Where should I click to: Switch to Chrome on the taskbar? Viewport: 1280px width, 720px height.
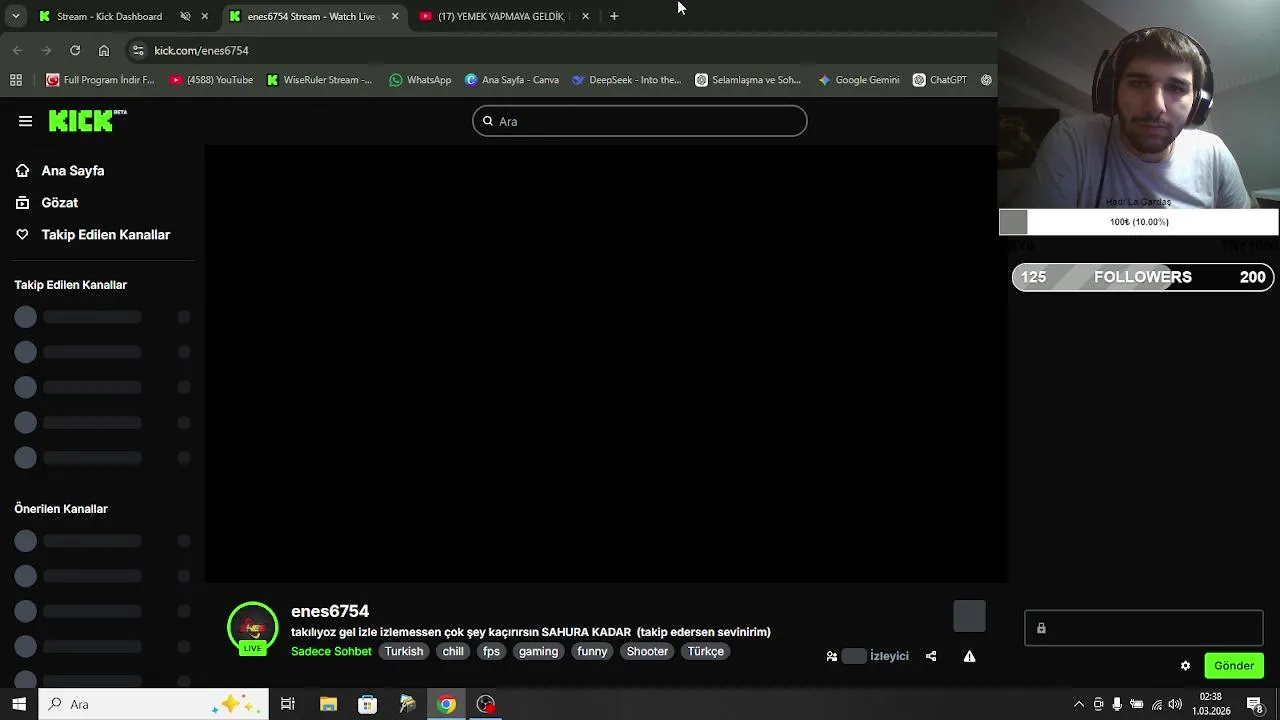click(x=447, y=705)
